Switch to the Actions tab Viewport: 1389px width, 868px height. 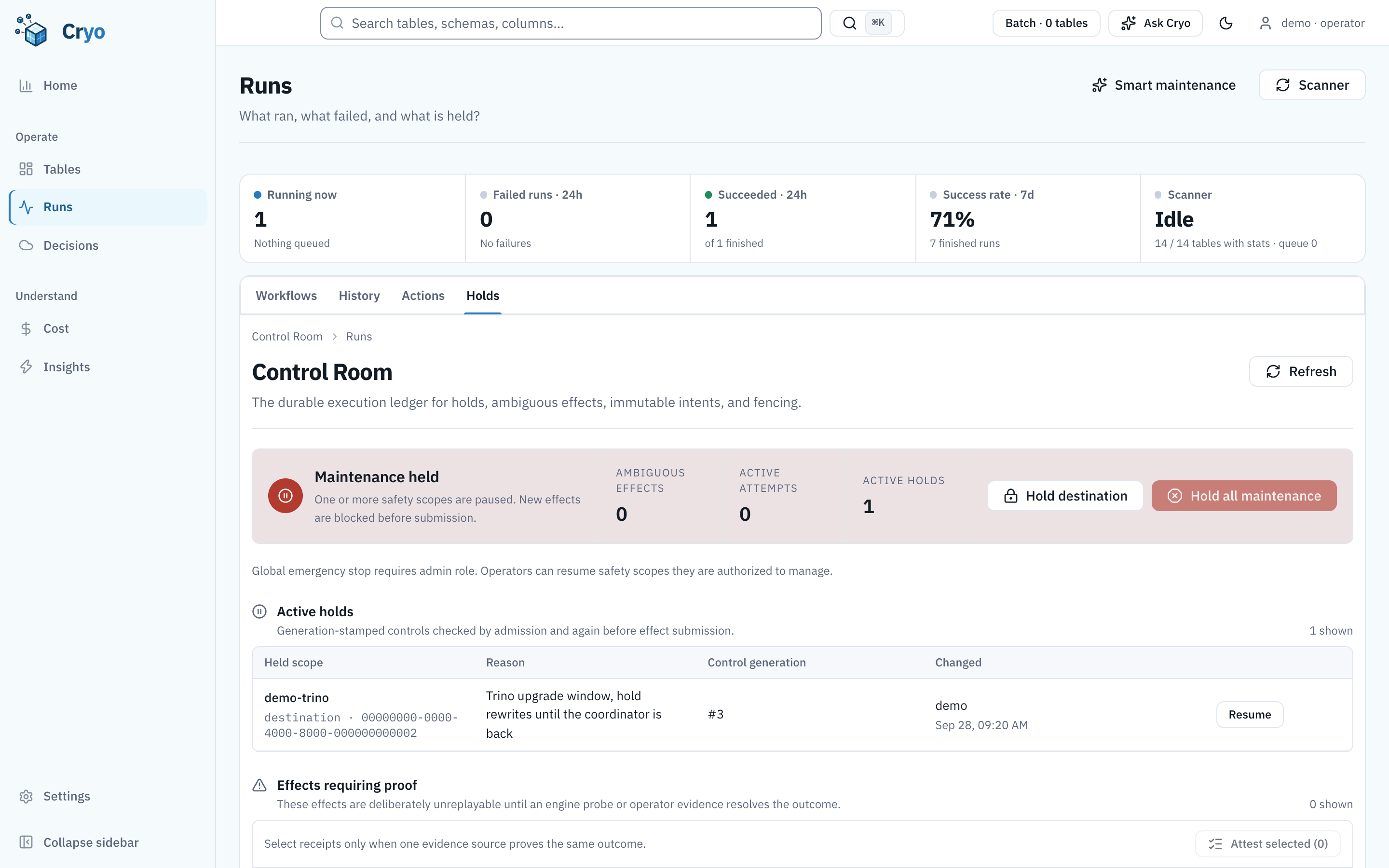coord(423,296)
